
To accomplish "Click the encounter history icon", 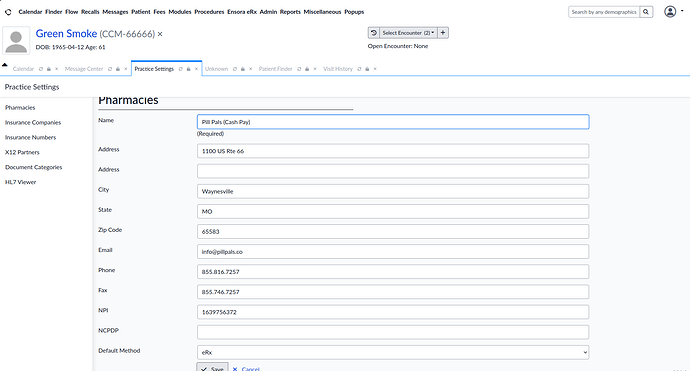I will tap(374, 33).
